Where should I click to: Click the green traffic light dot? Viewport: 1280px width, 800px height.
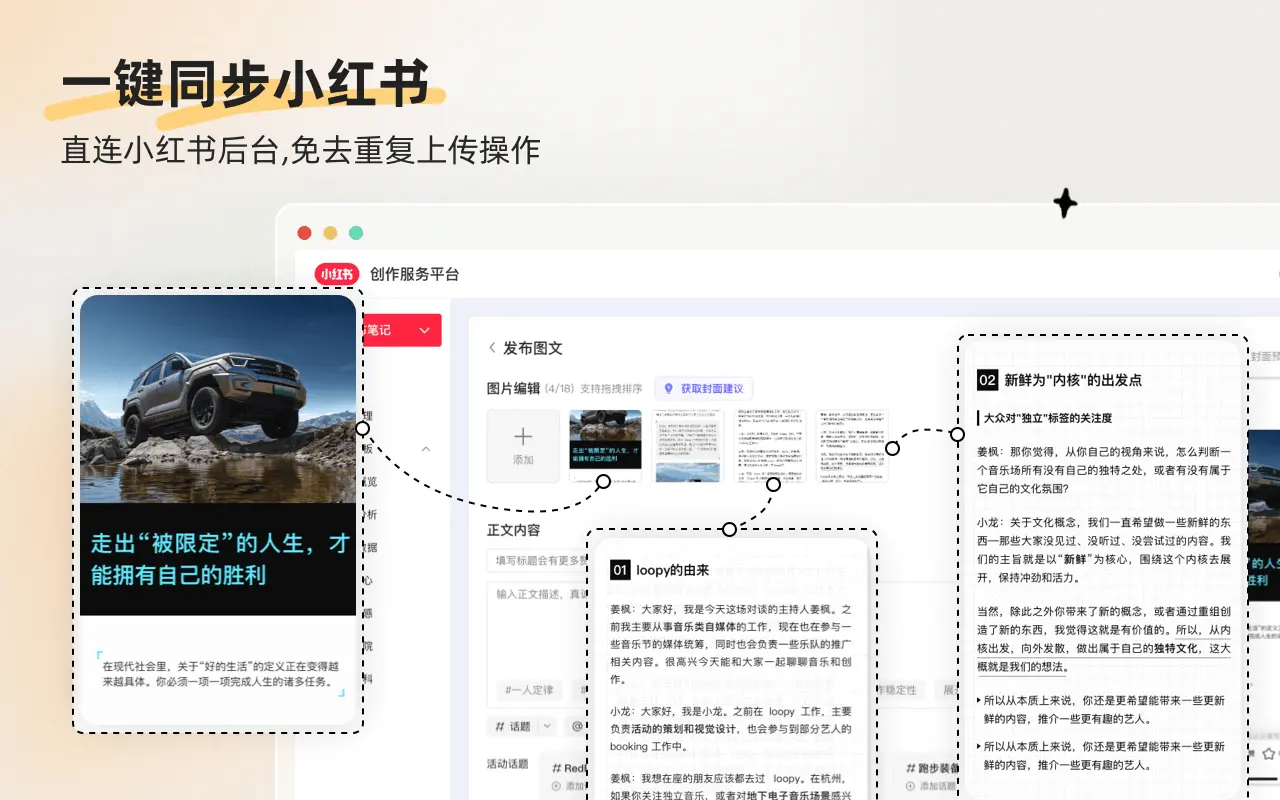point(355,232)
